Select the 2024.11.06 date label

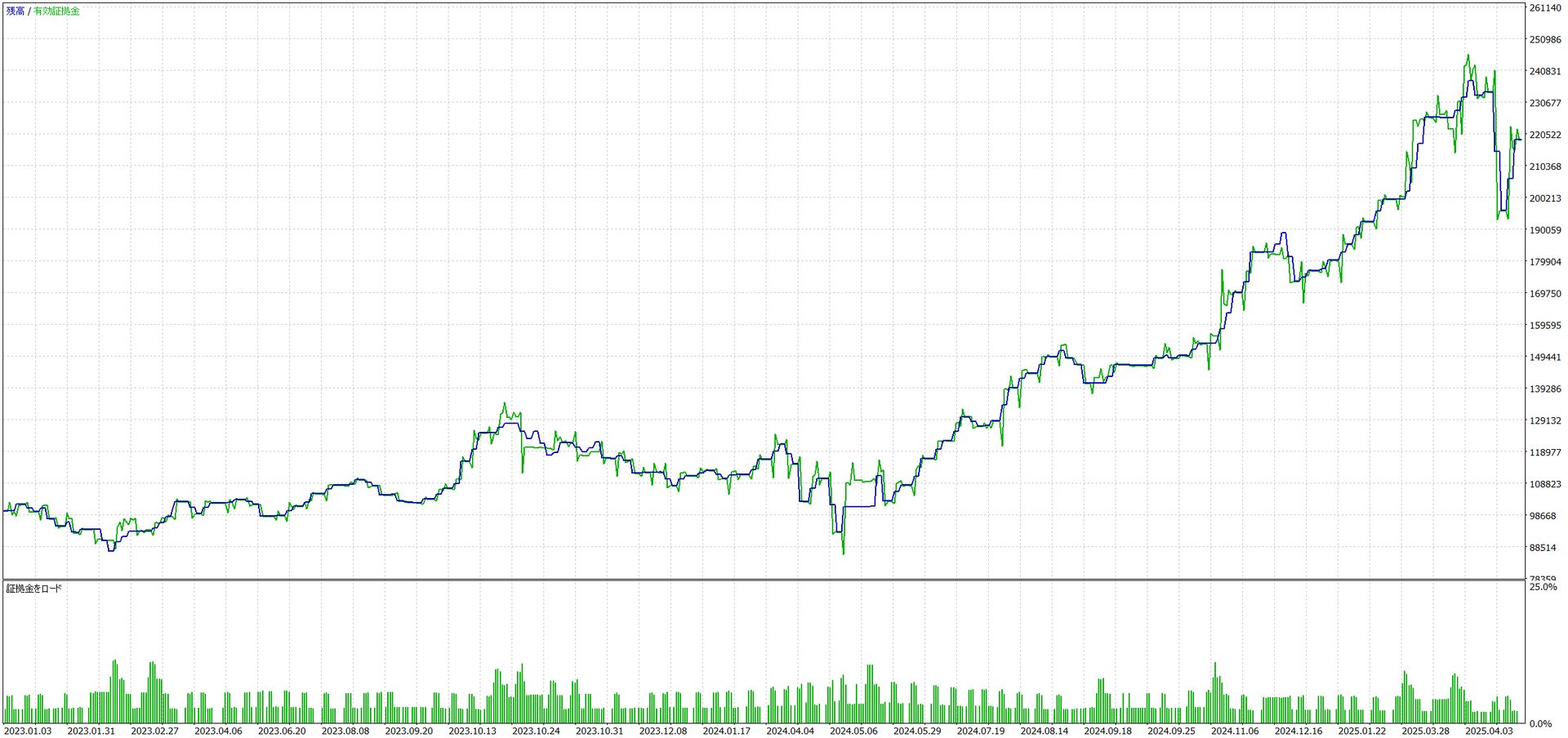(1235, 731)
